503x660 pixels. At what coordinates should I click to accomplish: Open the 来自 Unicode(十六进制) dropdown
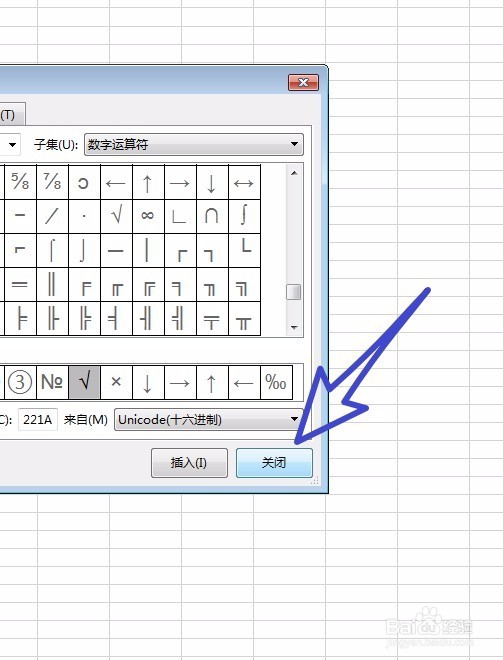pos(209,419)
